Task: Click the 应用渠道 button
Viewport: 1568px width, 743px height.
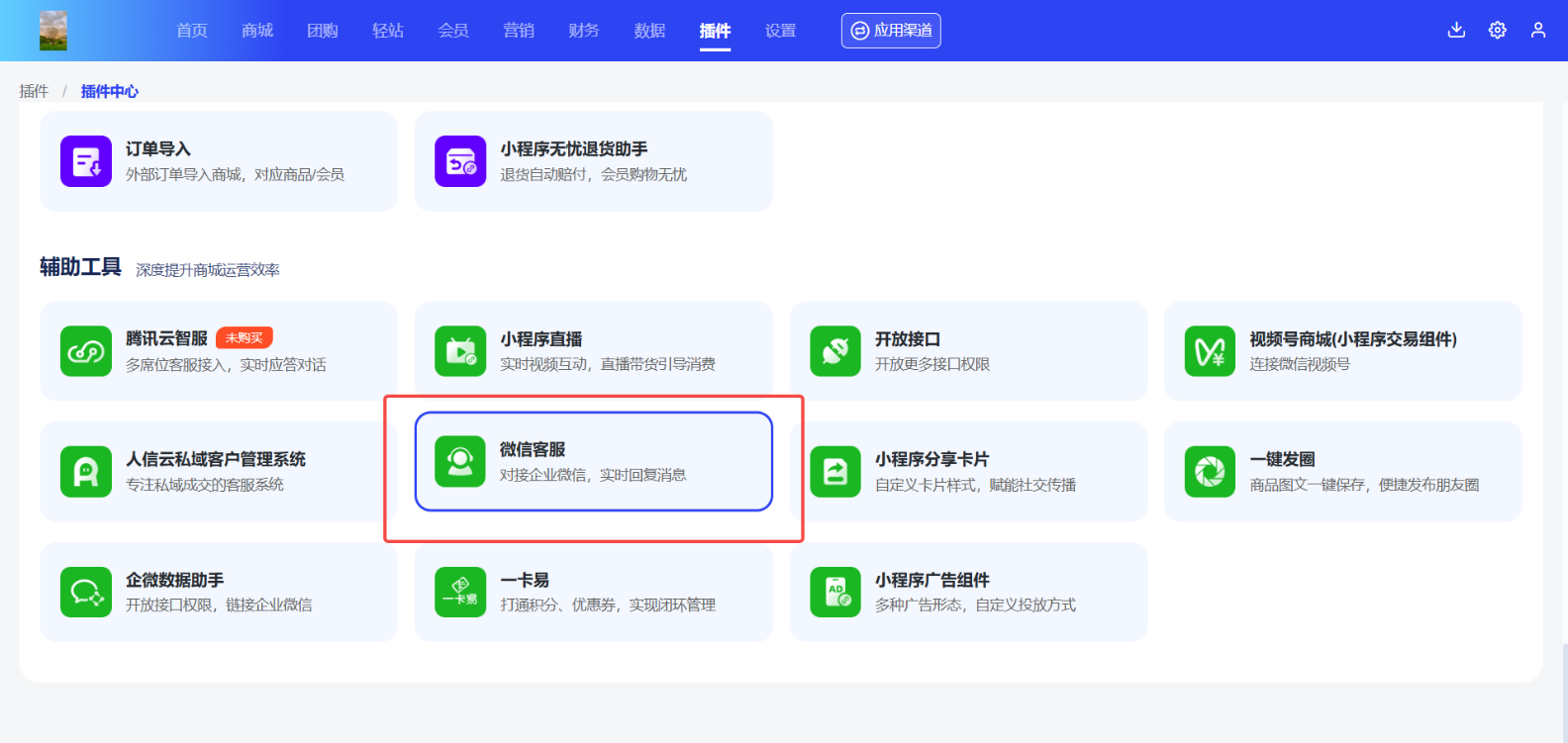Action: (891, 31)
